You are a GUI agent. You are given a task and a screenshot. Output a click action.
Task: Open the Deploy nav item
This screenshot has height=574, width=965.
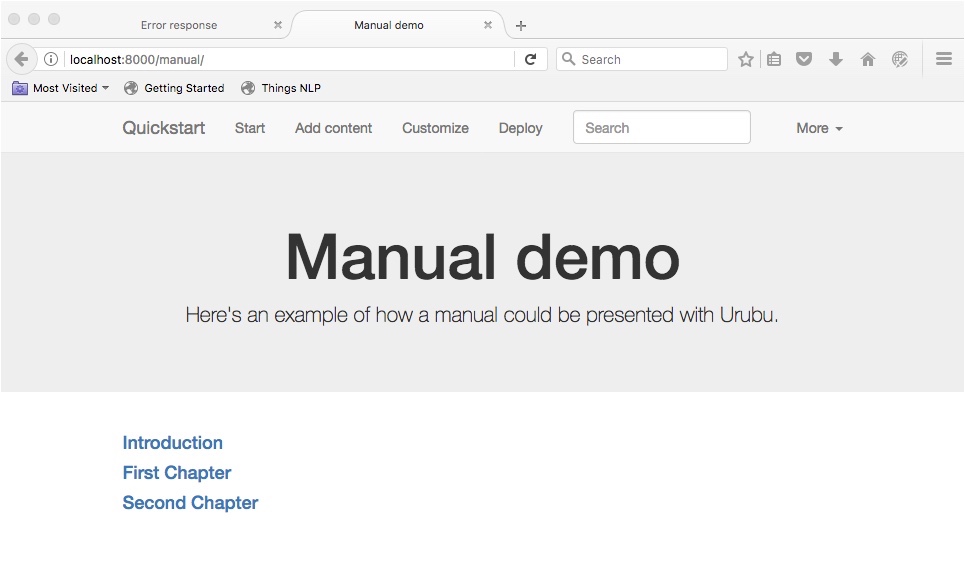(521, 128)
